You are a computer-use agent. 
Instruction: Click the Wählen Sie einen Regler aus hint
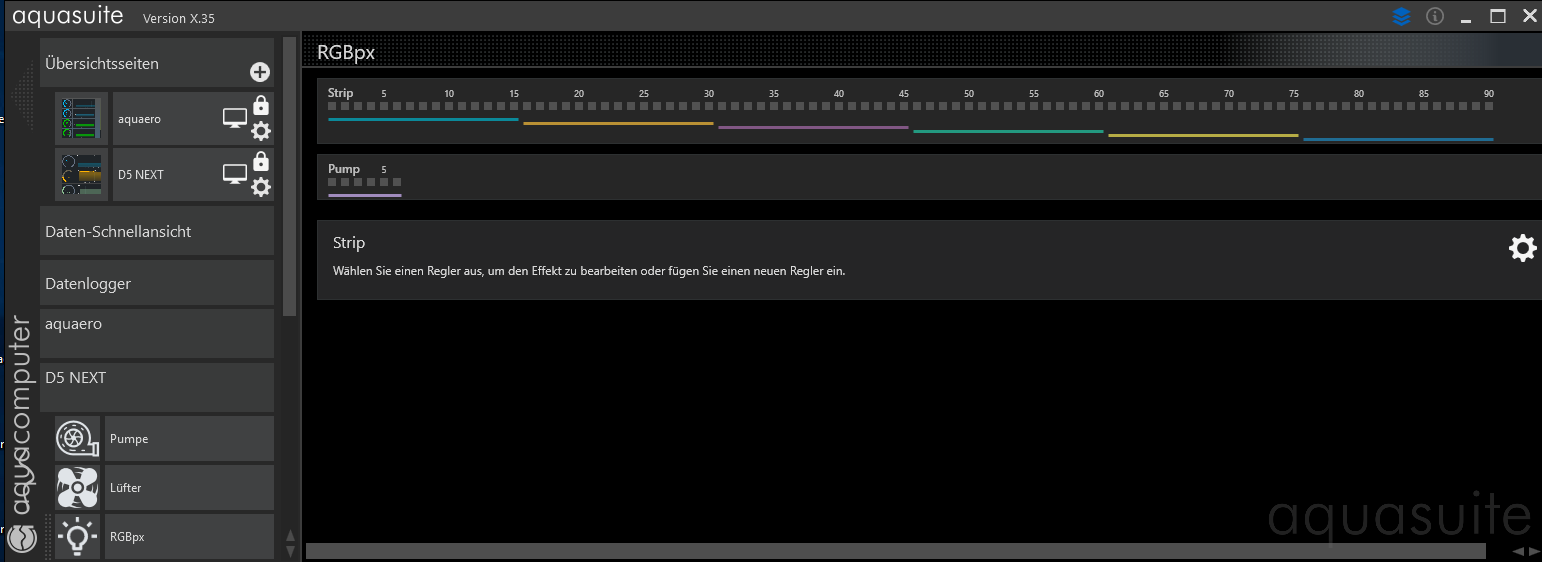pyautogui.click(x=589, y=271)
